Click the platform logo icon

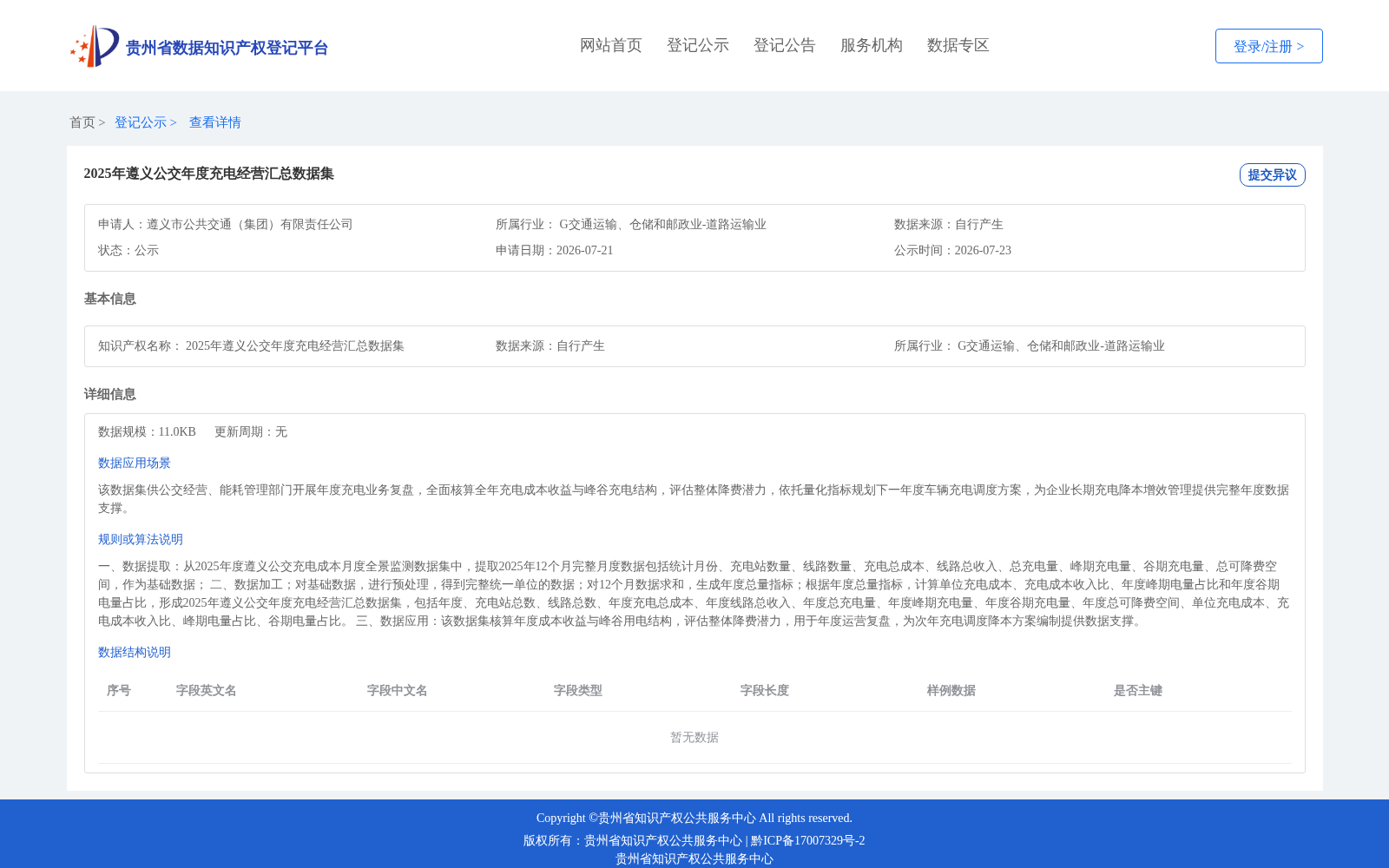pyautogui.click(x=95, y=46)
